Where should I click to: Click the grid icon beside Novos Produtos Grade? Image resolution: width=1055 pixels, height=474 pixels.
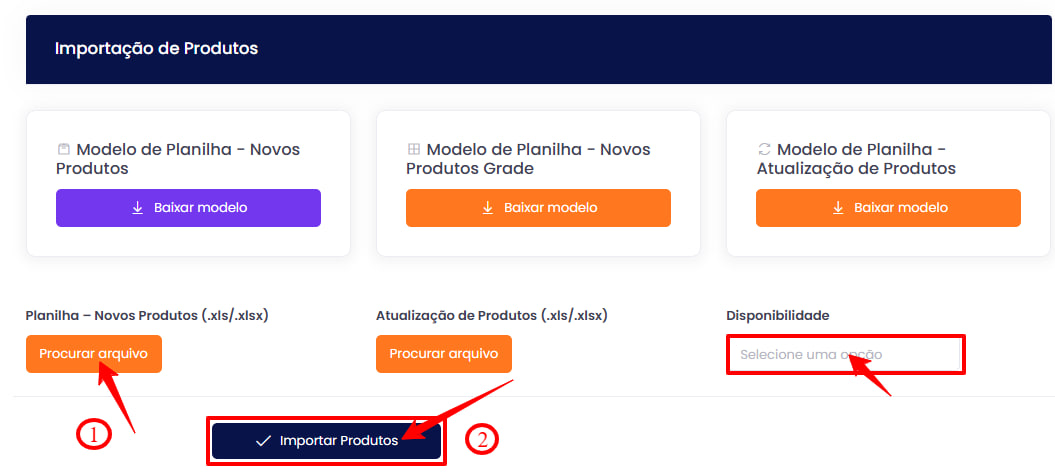coord(414,149)
